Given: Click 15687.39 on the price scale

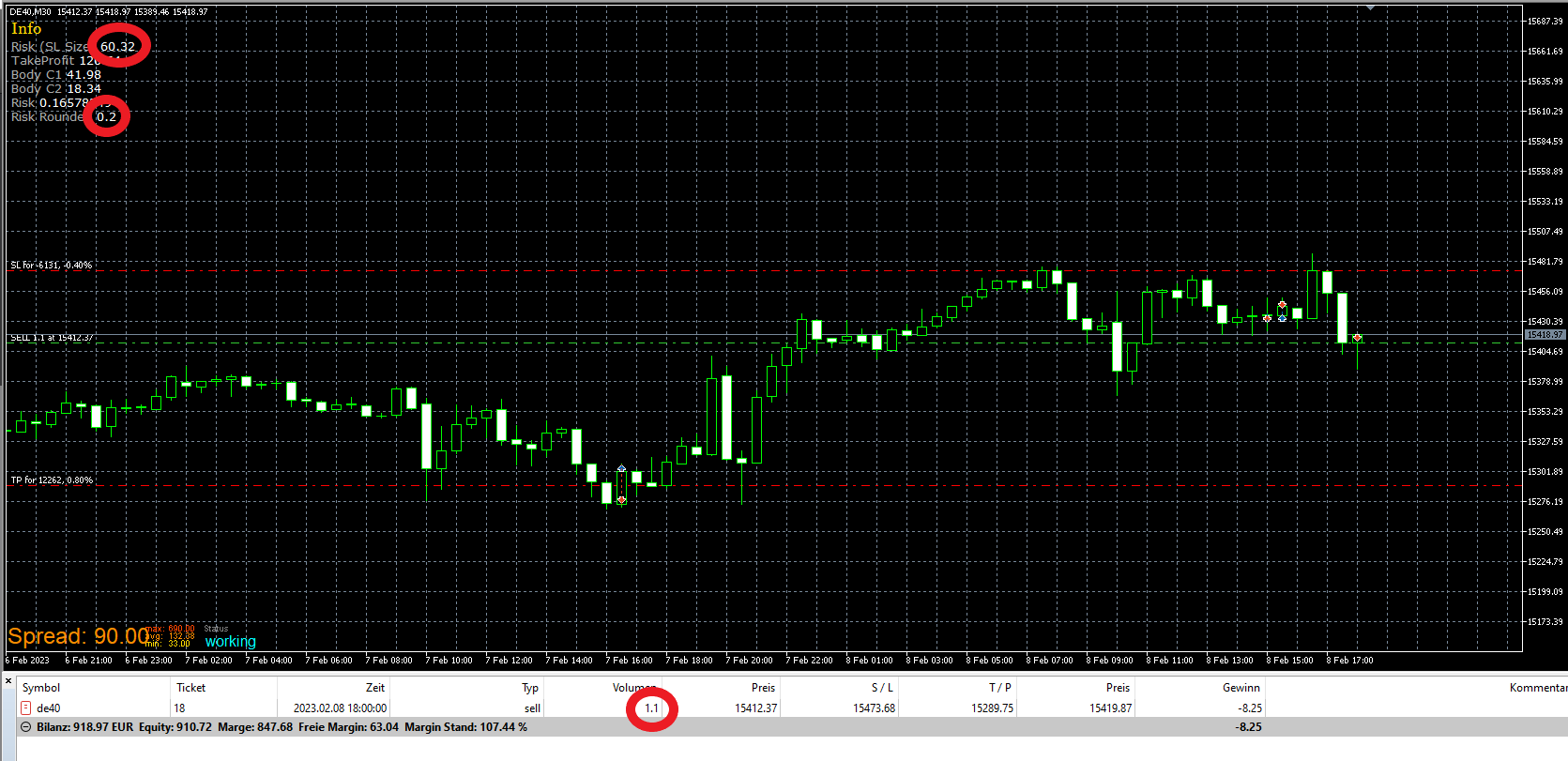Looking at the screenshot, I should 1545,21.
